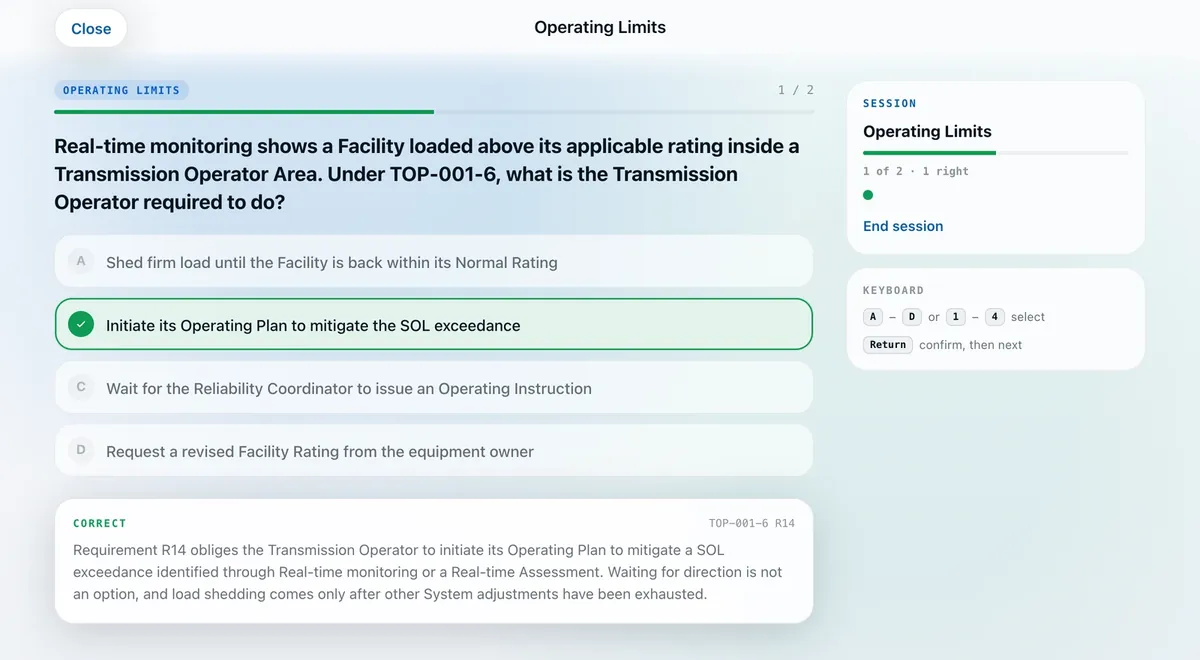1200x660 pixels.
Task: Click the Operating Limits page title
Action: pos(600,27)
